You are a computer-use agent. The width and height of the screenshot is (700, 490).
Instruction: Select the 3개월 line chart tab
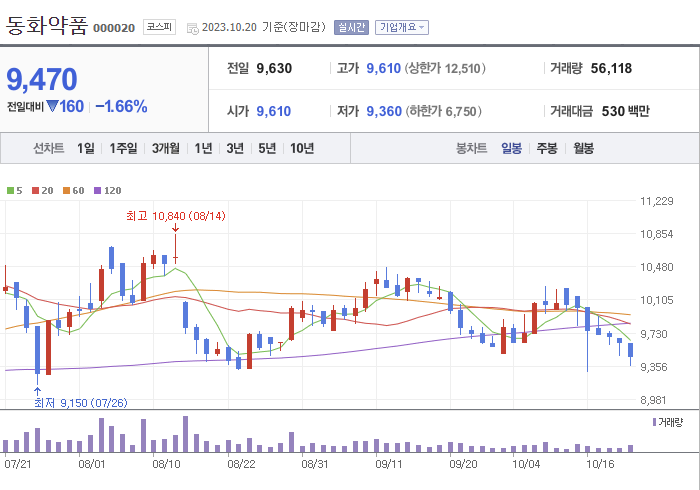pos(166,148)
